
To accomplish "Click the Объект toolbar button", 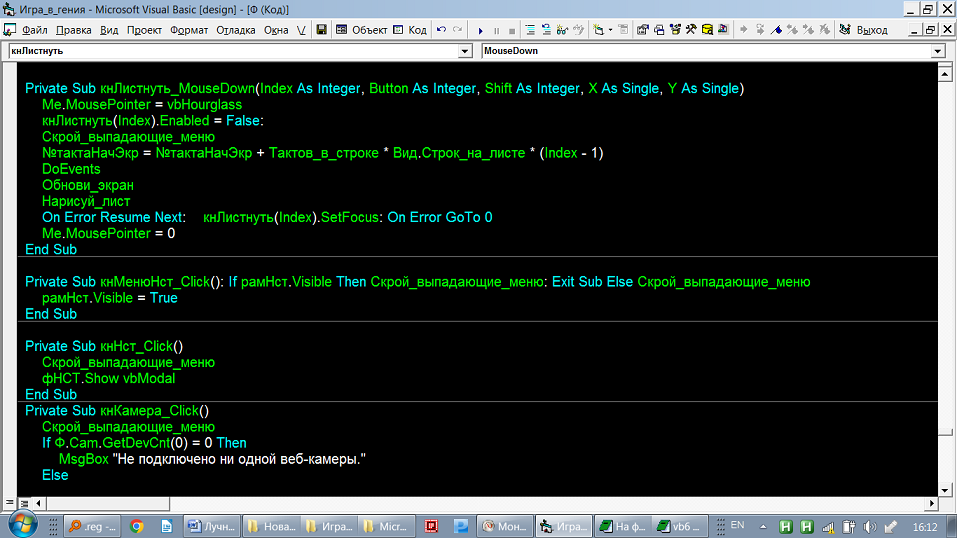I will coord(361,30).
